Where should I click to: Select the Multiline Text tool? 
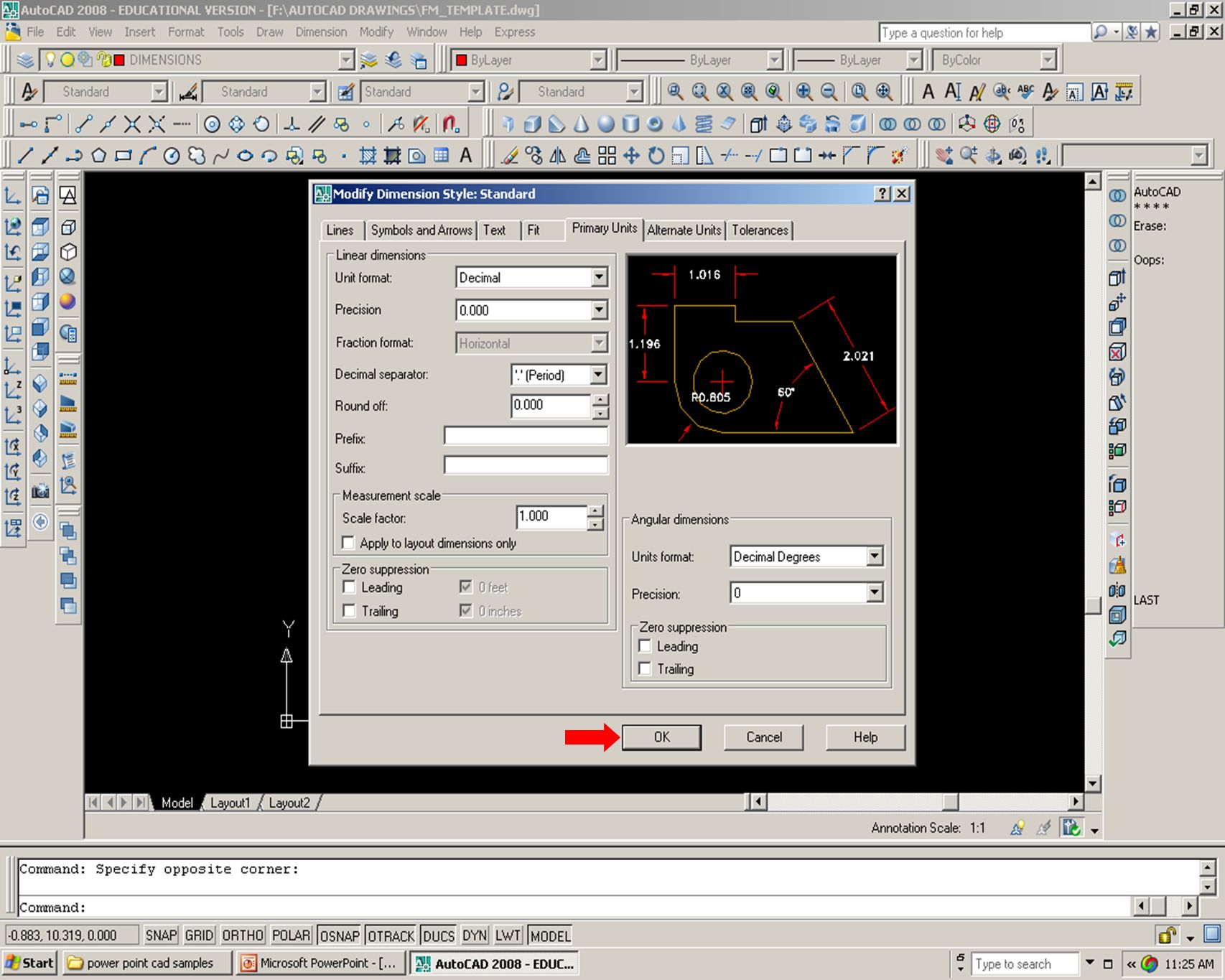[465, 155]
